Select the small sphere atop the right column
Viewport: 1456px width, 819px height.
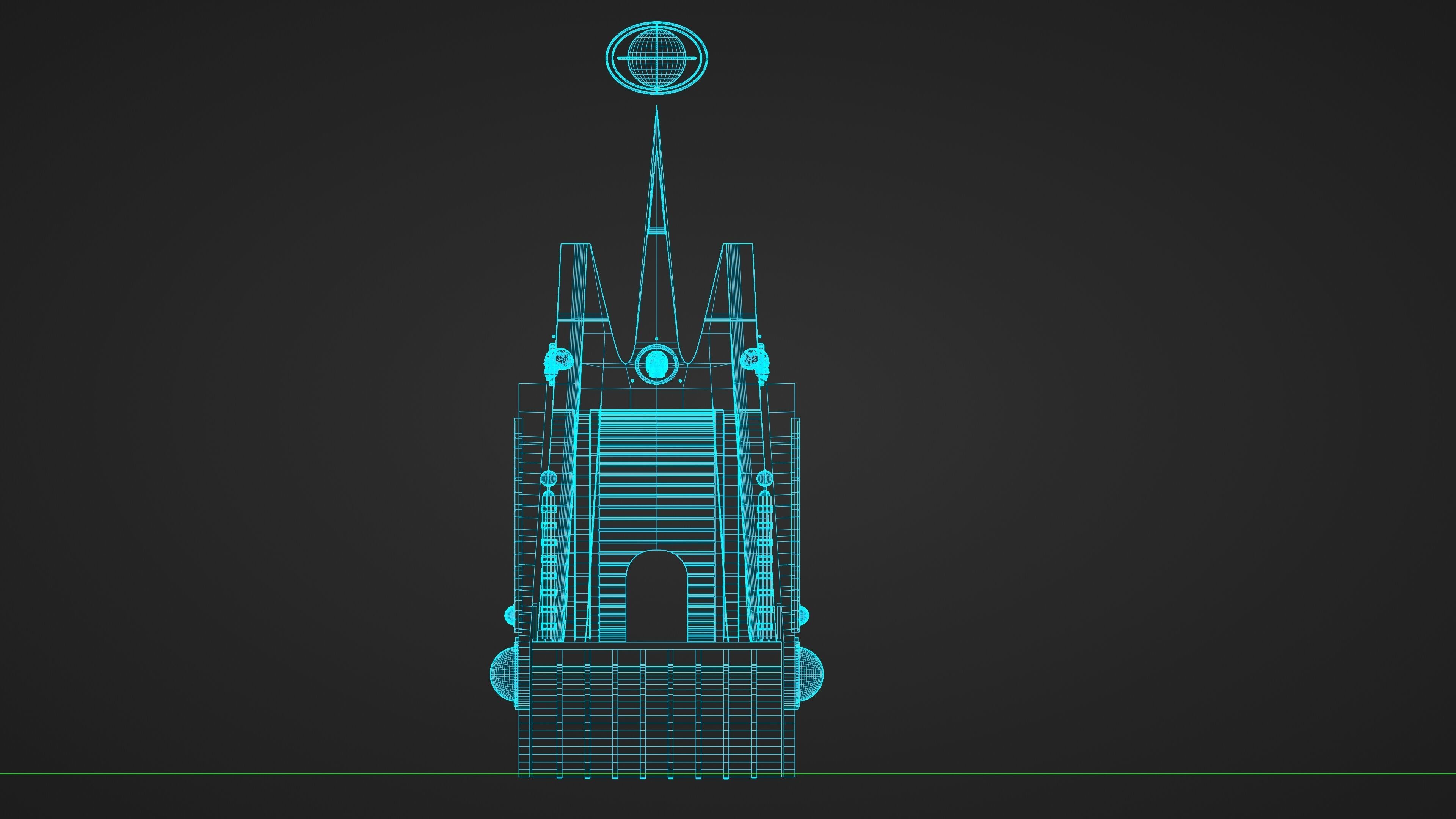764,478
